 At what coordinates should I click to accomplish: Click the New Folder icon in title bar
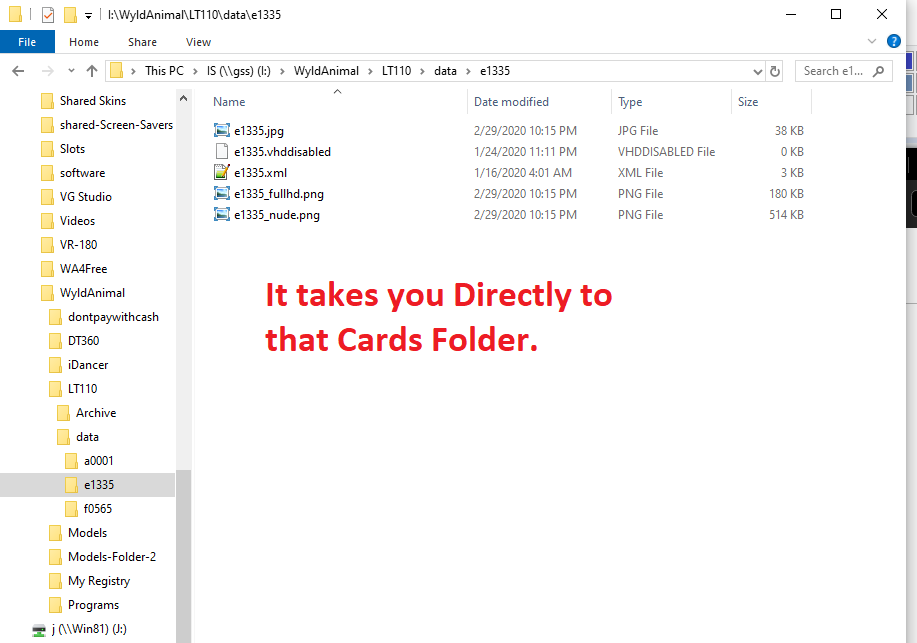(x=69, y=15)
